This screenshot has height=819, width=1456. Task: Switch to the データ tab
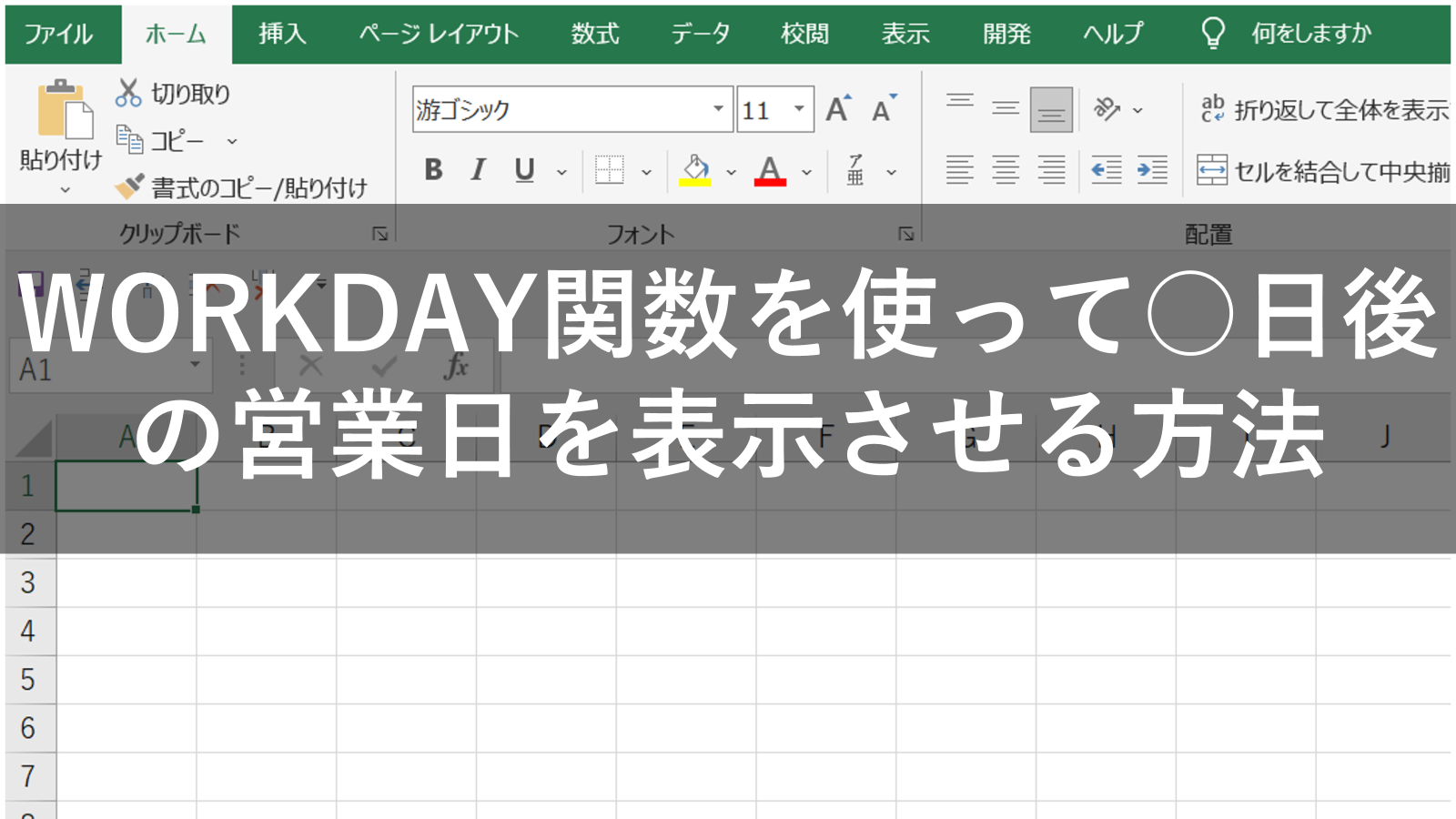tap(701, 35)
